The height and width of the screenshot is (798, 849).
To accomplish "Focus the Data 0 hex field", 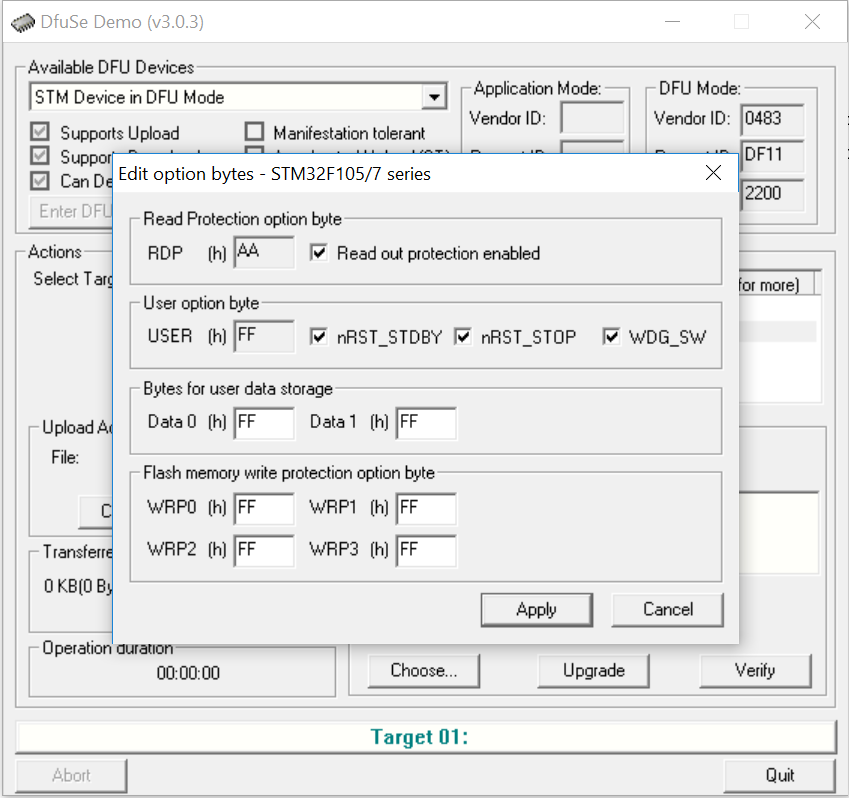I will 264,423.
